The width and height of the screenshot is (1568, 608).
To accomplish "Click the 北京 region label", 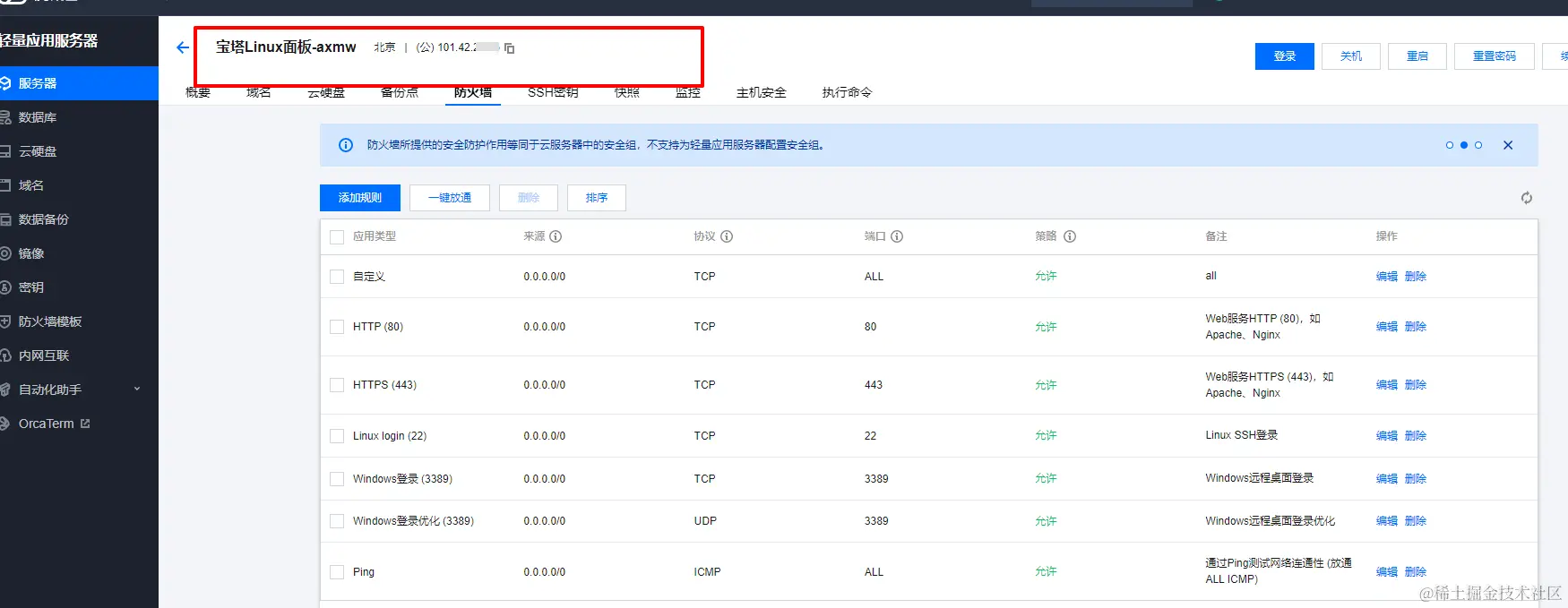I will coord(384,47).
